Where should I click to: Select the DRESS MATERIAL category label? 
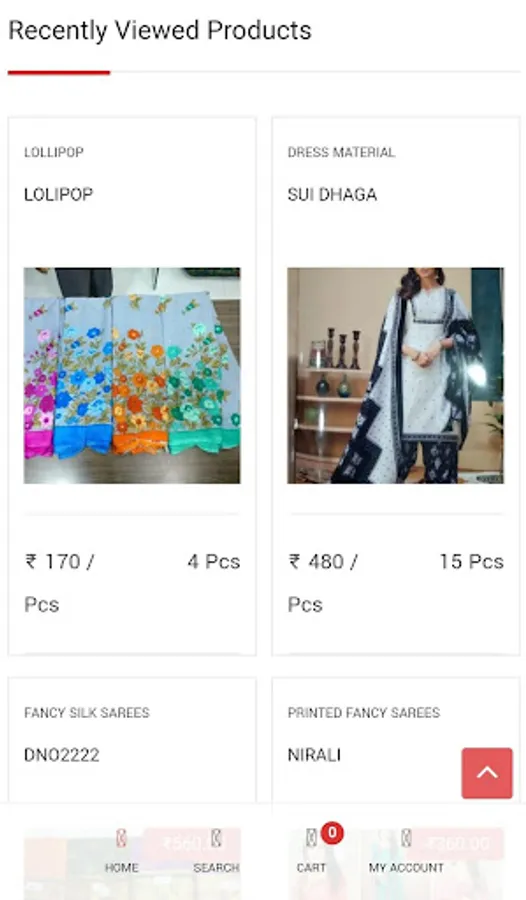coord(341,152)
